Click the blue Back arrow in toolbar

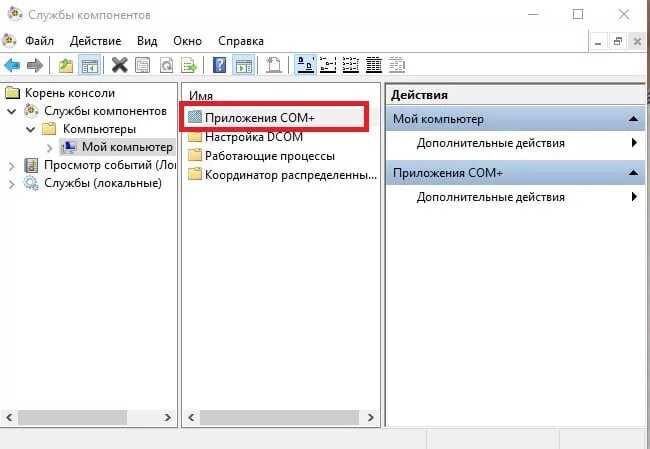12,65
